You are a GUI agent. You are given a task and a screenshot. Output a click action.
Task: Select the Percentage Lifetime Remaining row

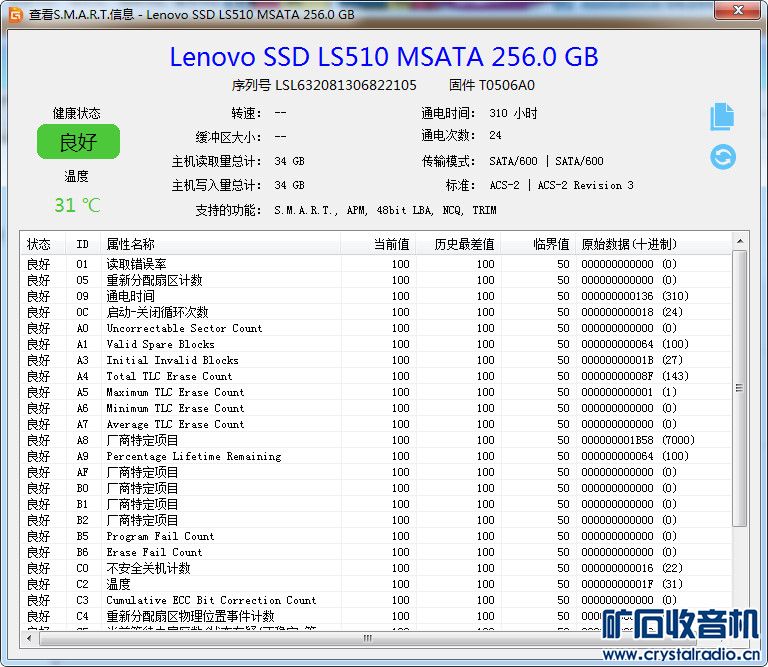pyautogui.click(x=193, y=456)
